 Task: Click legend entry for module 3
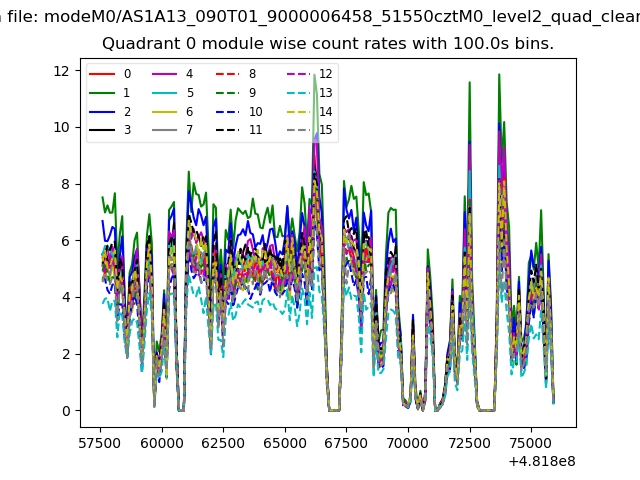110,130
